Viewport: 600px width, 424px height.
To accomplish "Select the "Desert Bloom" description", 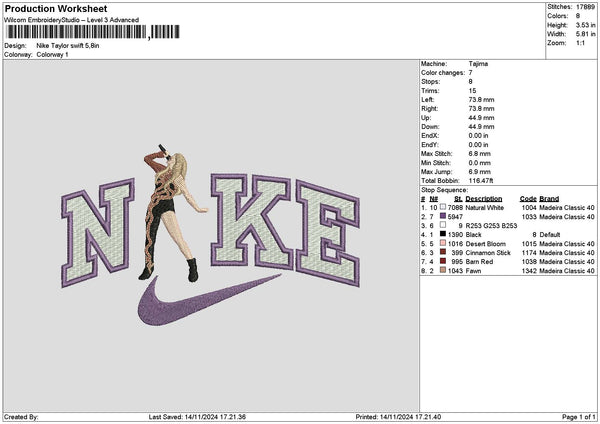I will point(486,244).
